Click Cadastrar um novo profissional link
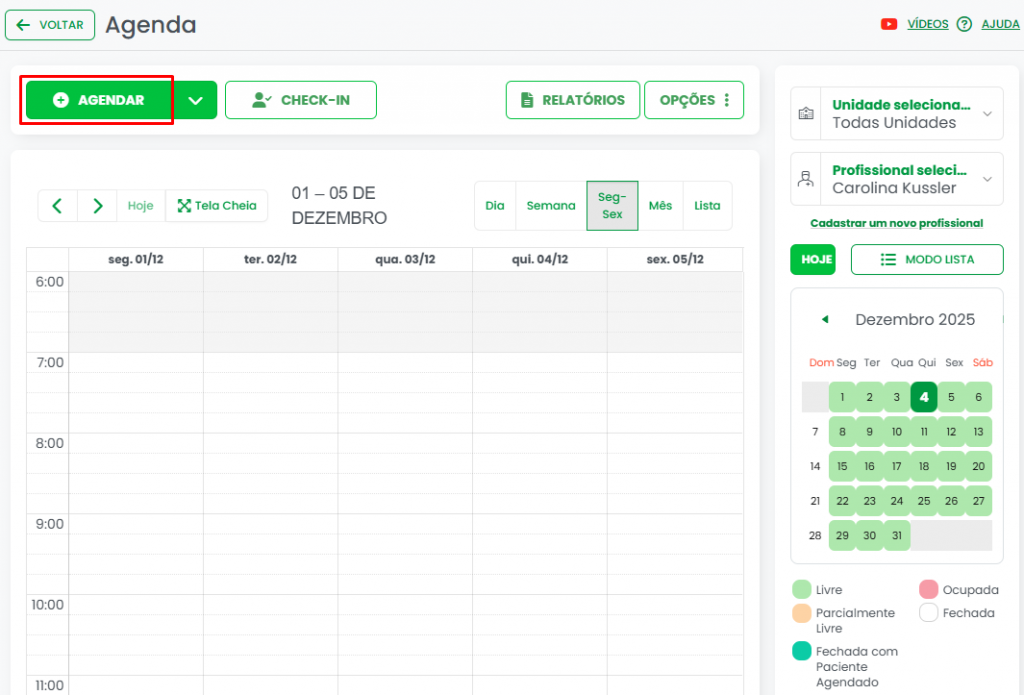This screenshot has width=1024, height=695. click(896, 223)
